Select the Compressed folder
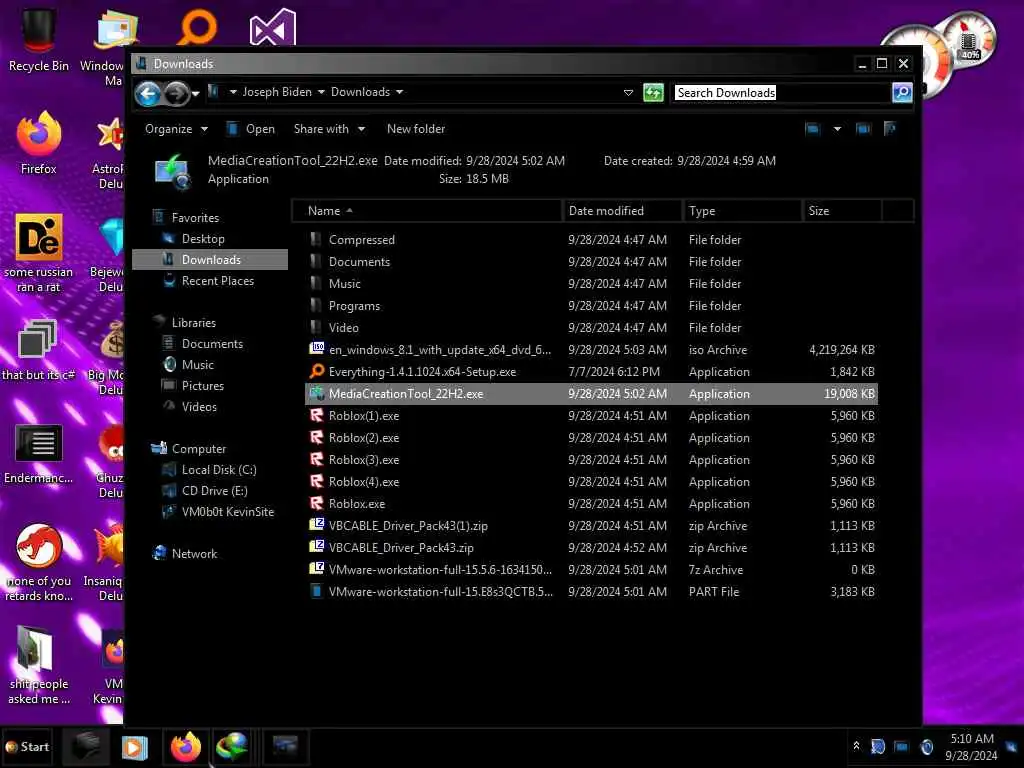The height and width of the screenshot is (768, 1024). (592, 240)
